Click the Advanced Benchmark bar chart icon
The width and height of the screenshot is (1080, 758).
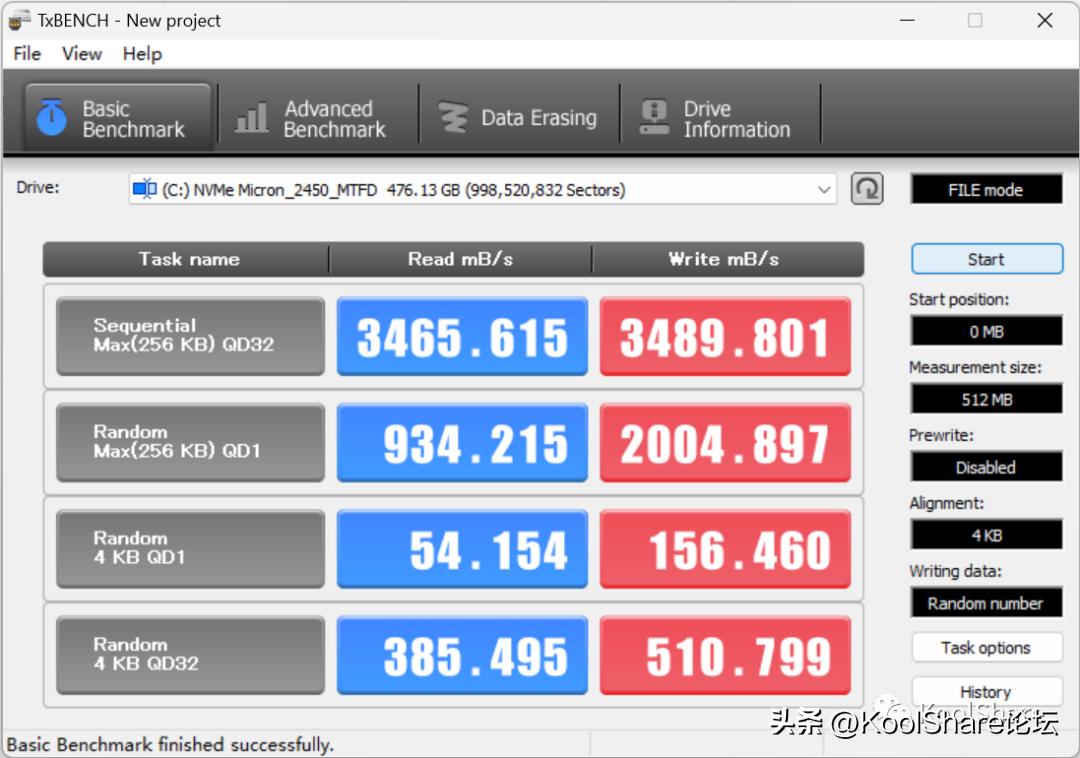(250, 117)
